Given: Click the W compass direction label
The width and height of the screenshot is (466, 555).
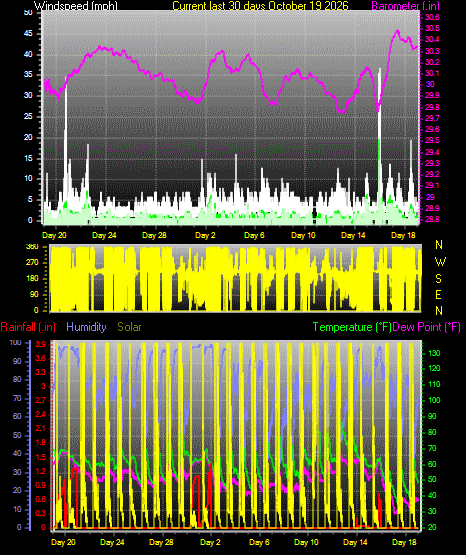Looking at the screenshot, I should (440, 262).
